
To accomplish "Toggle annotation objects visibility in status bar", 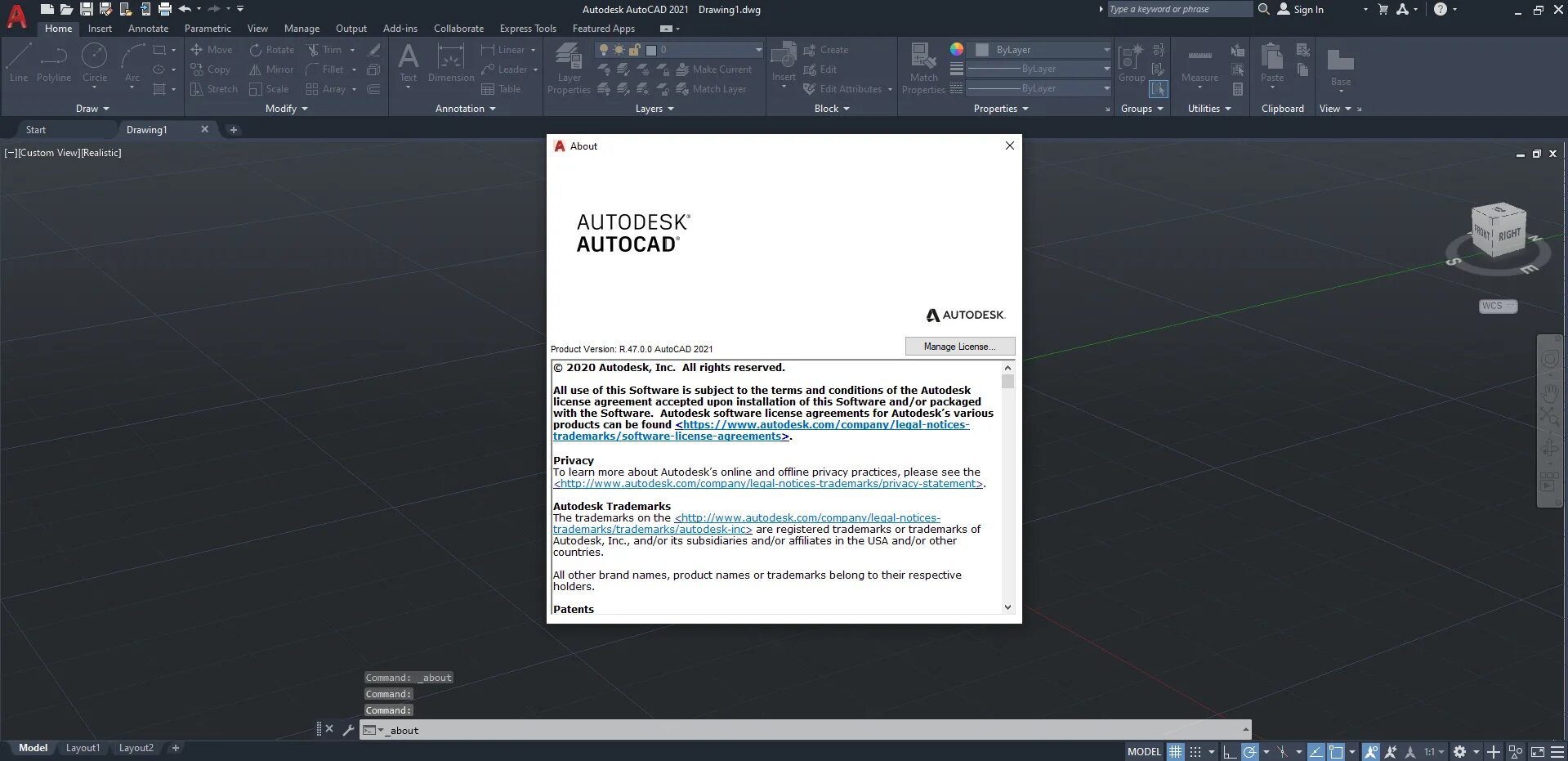I will [x=1371, y=752].
